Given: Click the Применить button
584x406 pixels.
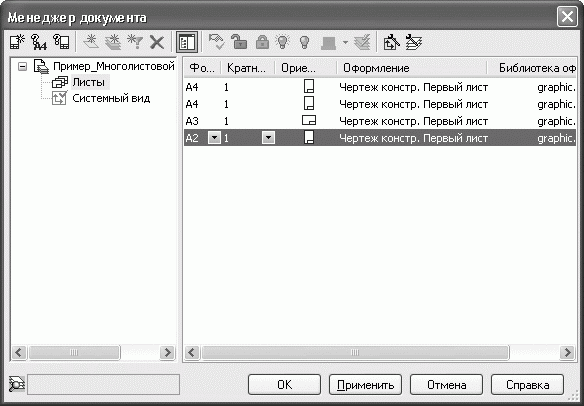Looking at the screenshot, I should click(x=365, y=384).
